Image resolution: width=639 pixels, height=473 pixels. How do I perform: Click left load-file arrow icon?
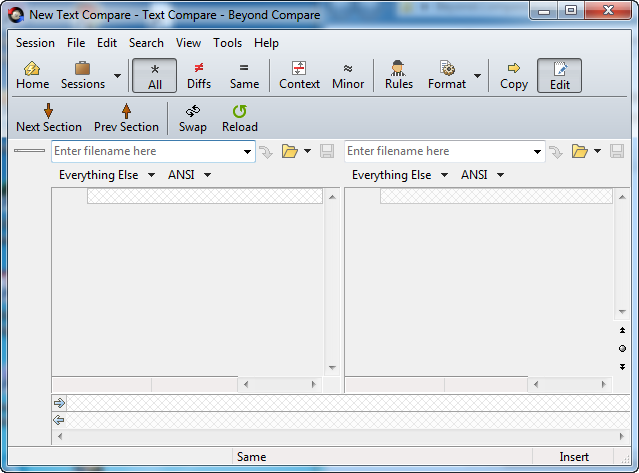click(266, 152)
